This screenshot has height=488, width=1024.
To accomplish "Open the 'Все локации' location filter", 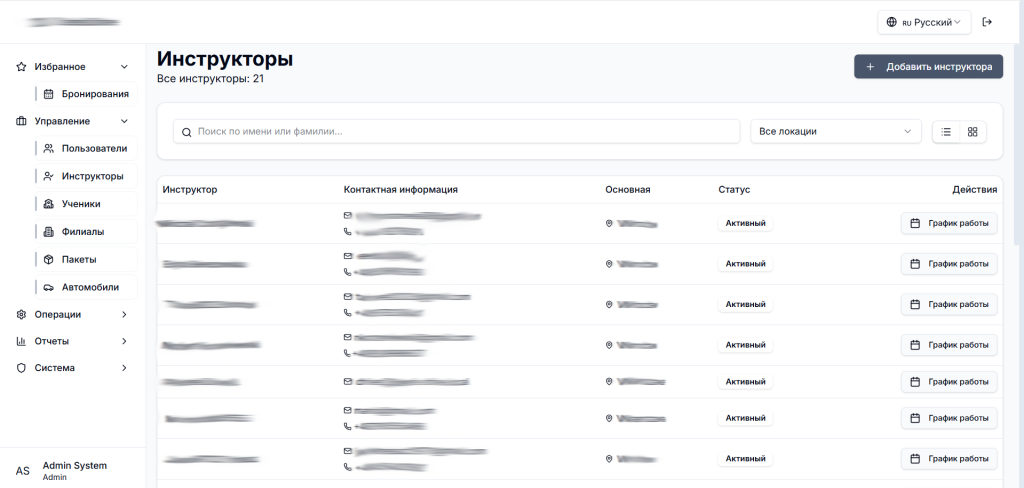I will [835, 131].
